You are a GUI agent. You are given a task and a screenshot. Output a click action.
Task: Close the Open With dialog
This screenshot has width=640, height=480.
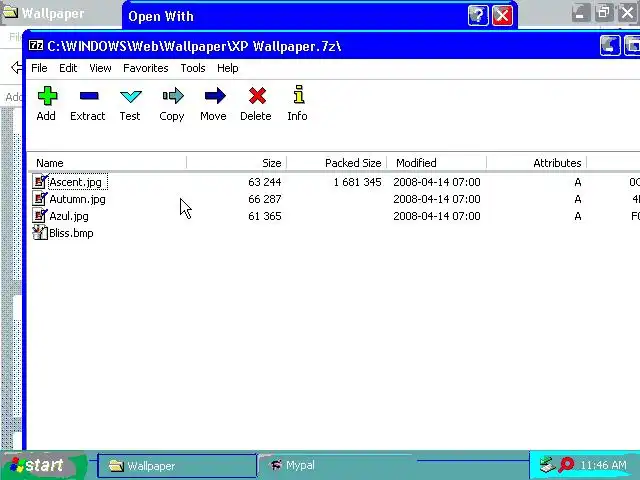click(x=502, y=16)
